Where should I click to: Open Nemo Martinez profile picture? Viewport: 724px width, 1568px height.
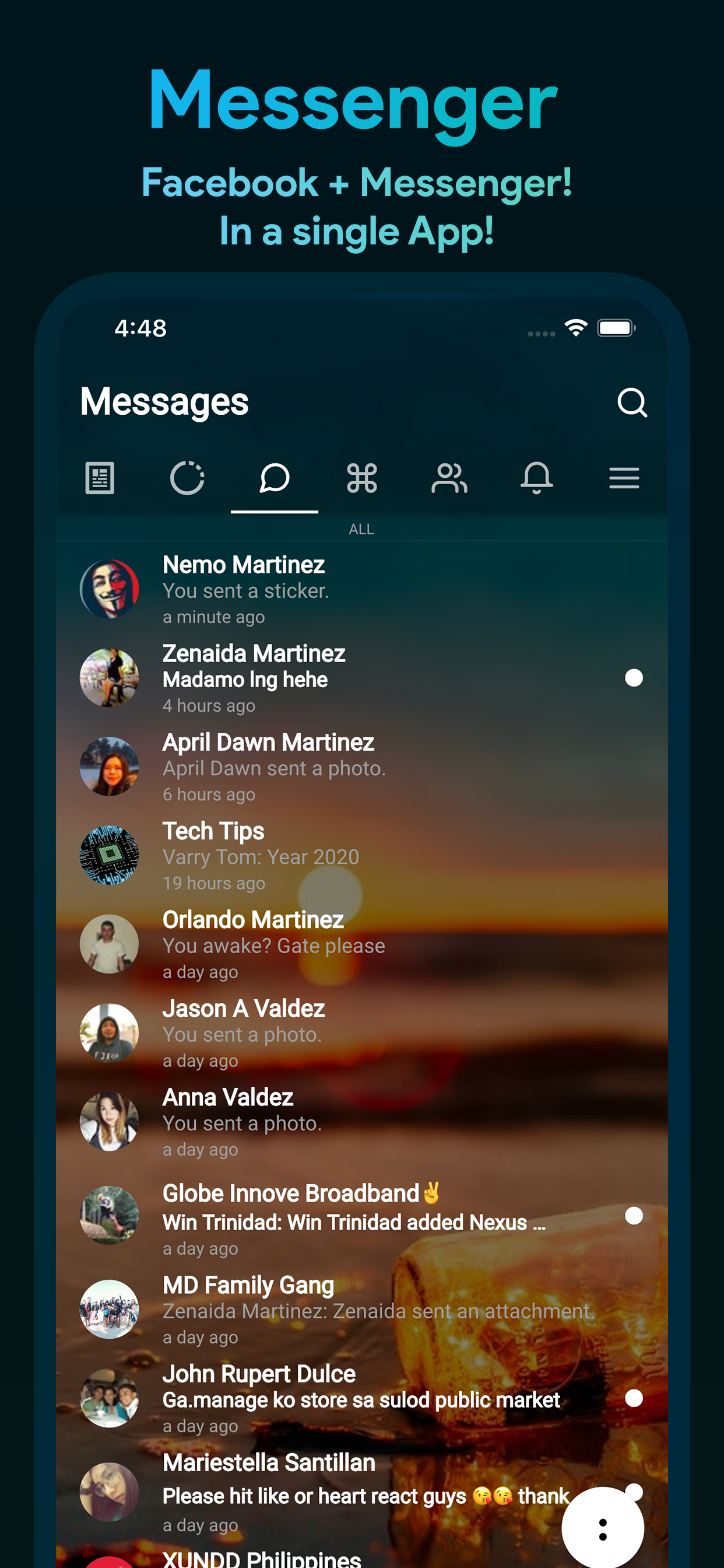click(110, 589)
